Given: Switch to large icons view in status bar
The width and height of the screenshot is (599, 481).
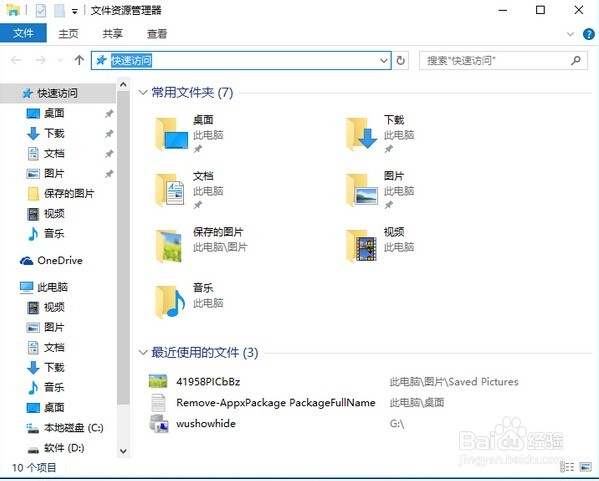Looking at the screenshot, I should click(585, 467).
